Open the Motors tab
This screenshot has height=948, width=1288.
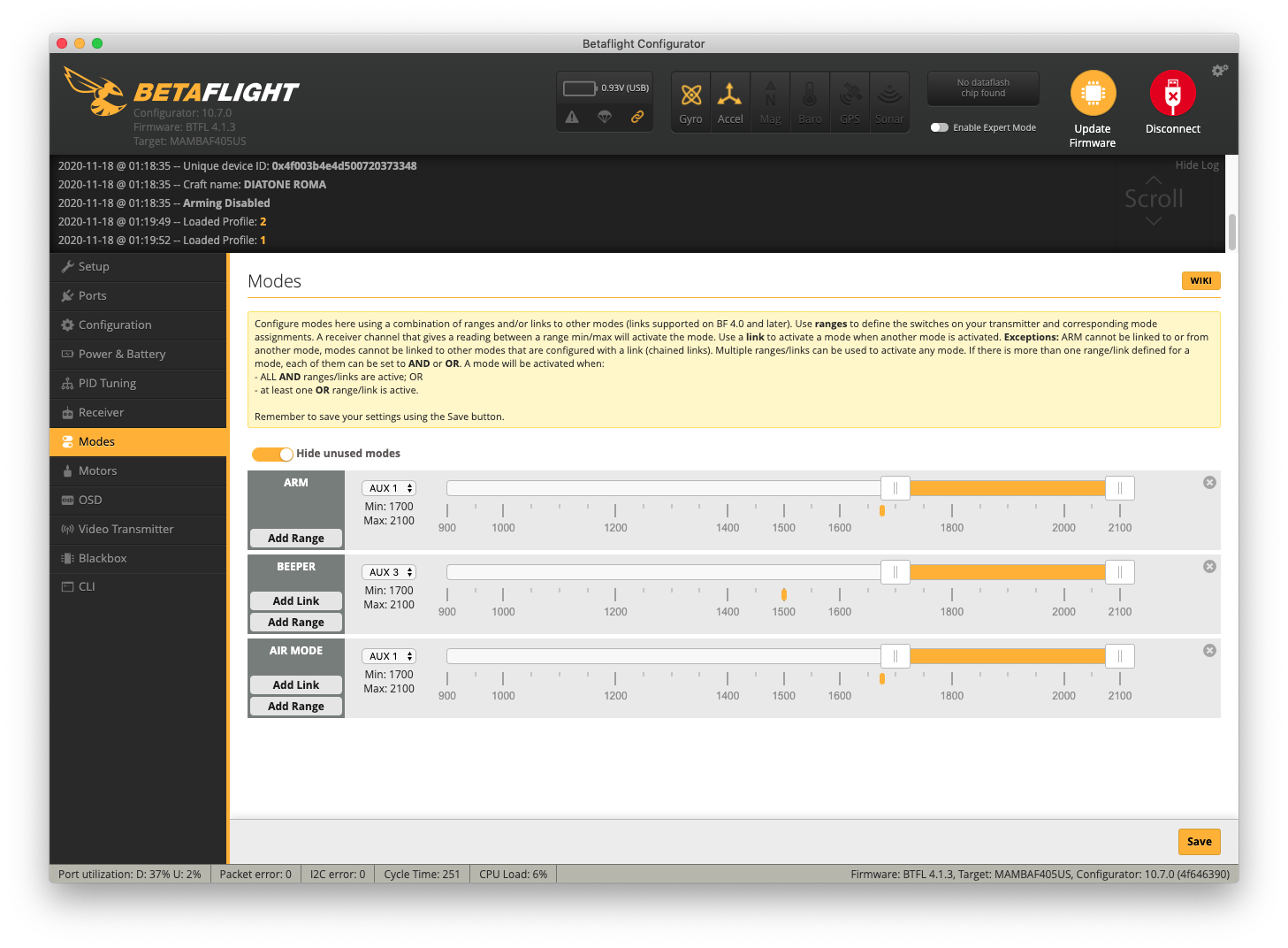point(139,470)
